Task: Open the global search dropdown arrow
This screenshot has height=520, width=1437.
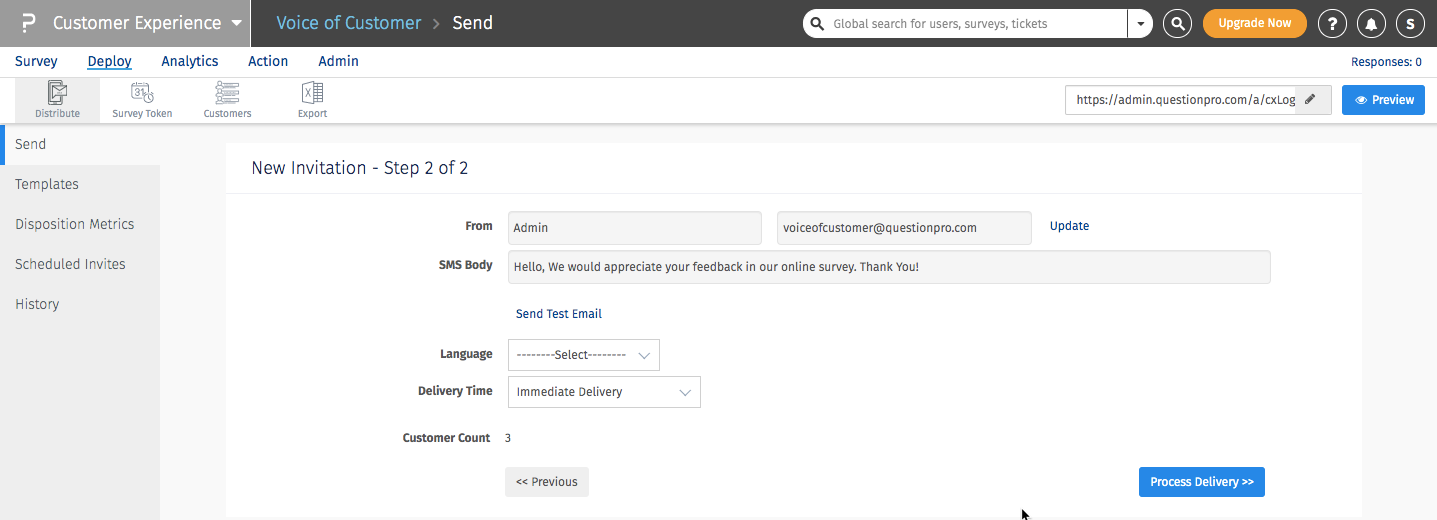Action: [x=1140, y=23]
